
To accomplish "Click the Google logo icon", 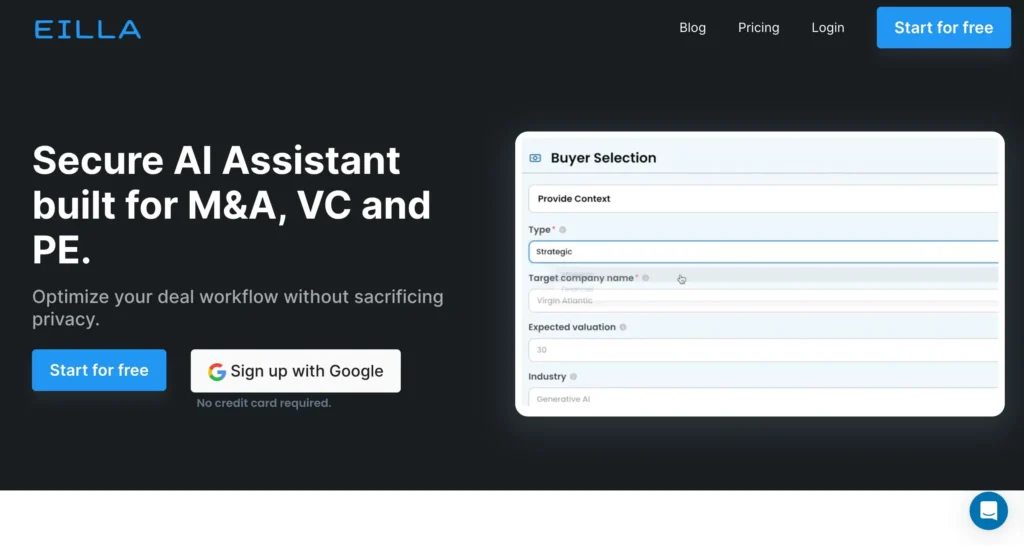I will coord(217,371).
